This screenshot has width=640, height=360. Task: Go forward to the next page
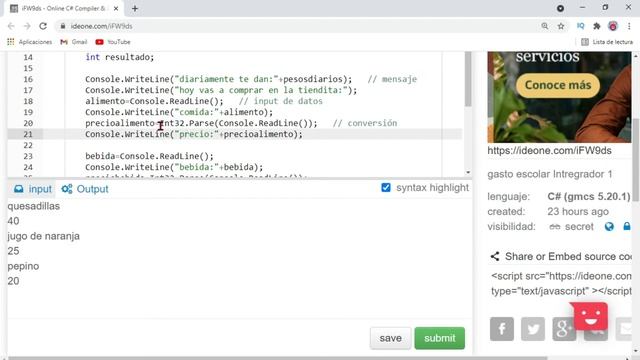click(x=27, y=26)
